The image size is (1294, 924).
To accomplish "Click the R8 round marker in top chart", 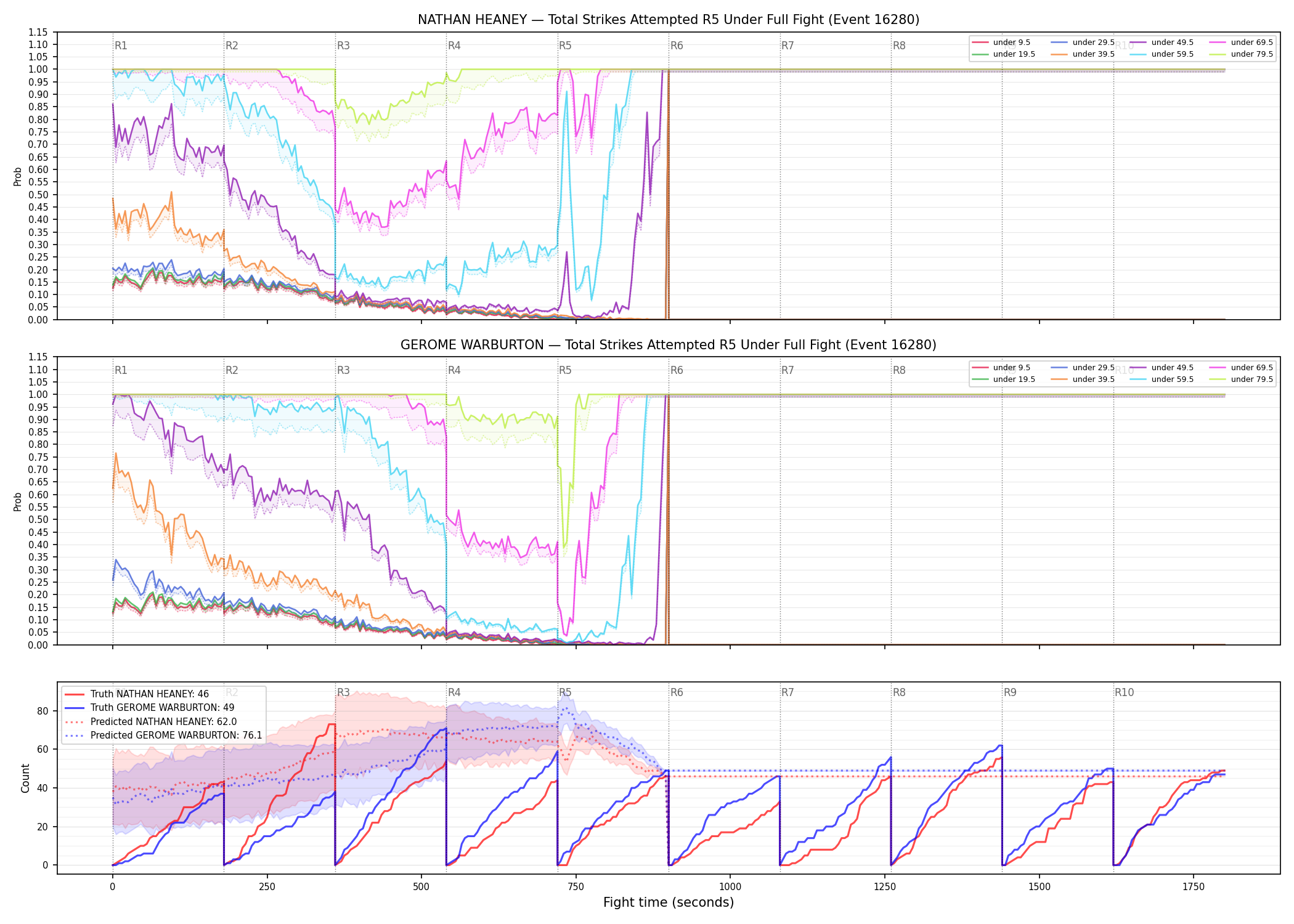I will (899, 46).
